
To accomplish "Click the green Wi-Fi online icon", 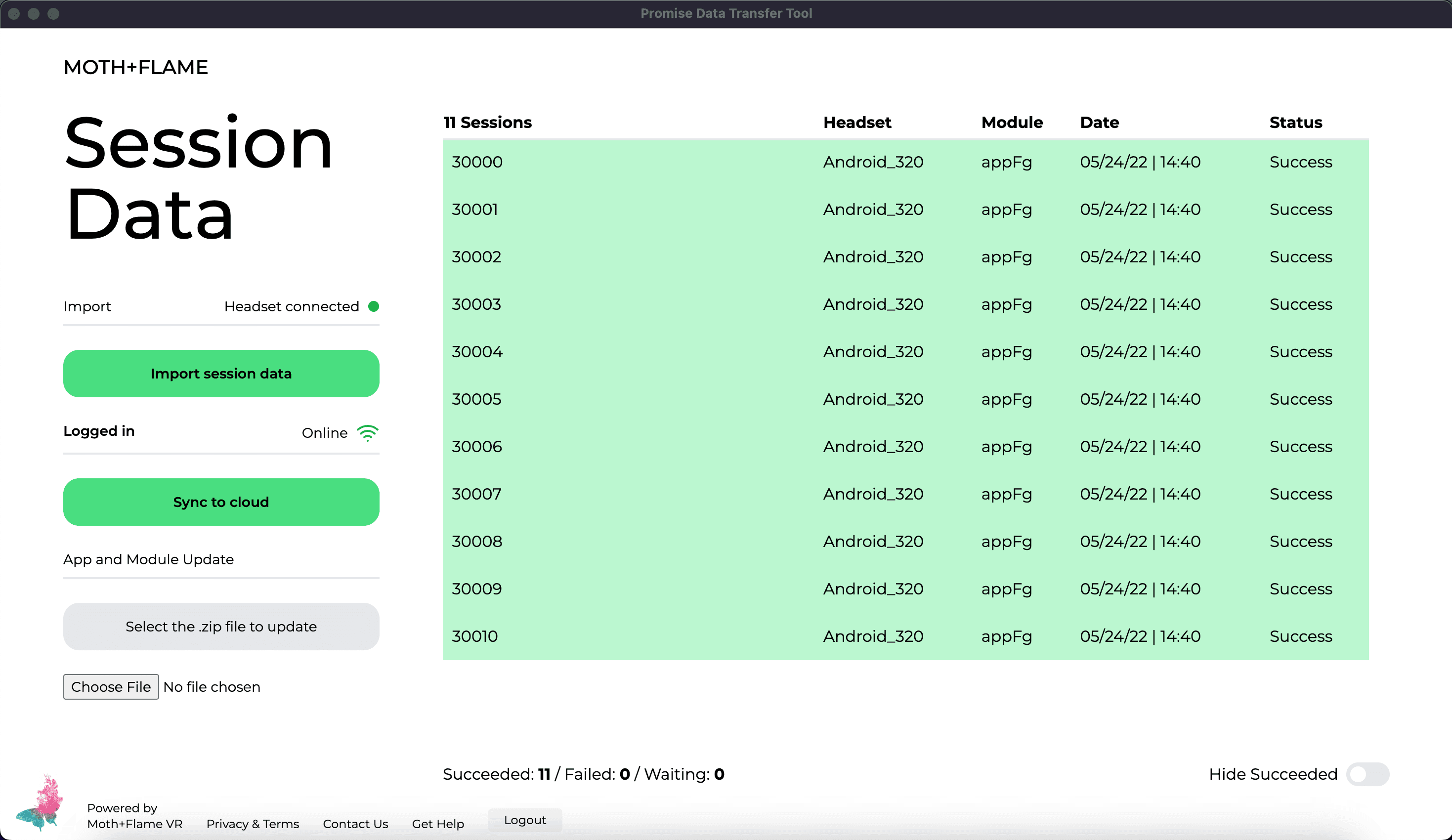I will [367, 433].
